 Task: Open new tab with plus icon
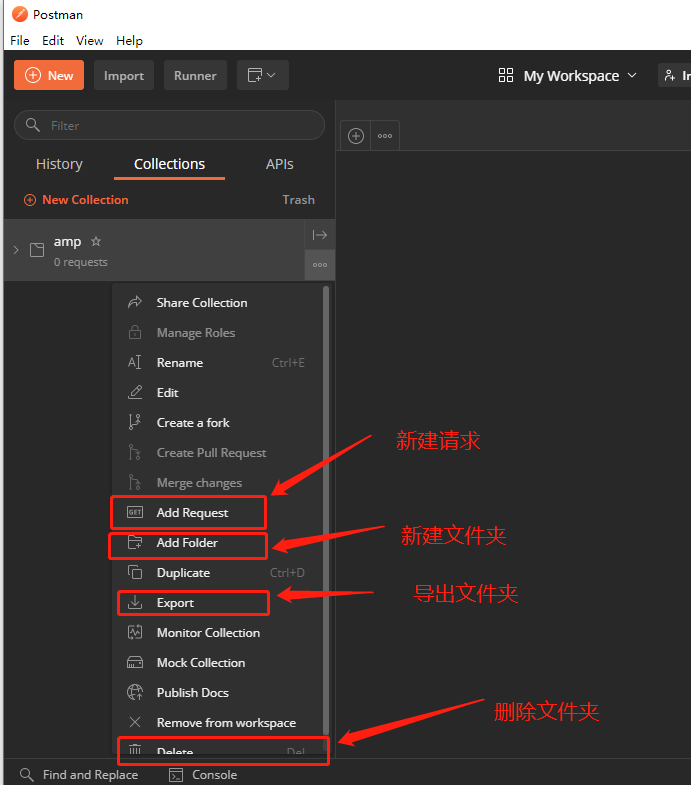[x=355, y=136]
